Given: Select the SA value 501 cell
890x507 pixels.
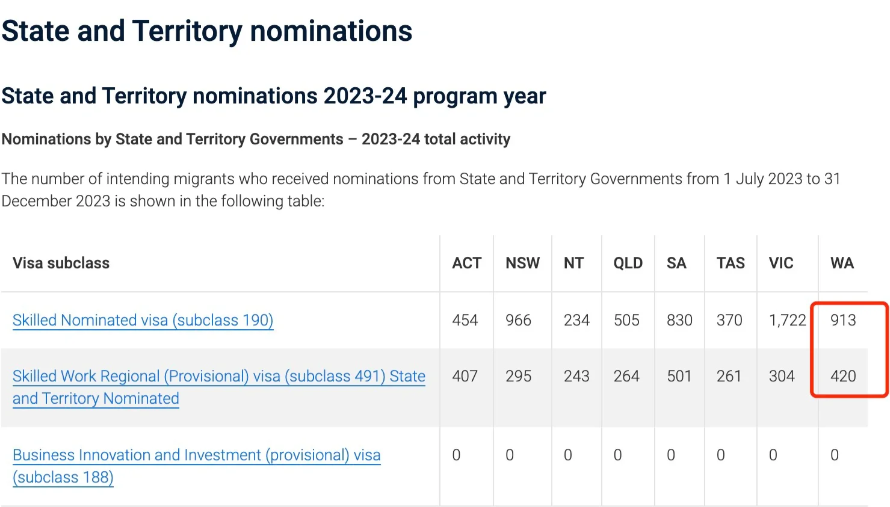Looking at the screenshot, I should (679, 376).
